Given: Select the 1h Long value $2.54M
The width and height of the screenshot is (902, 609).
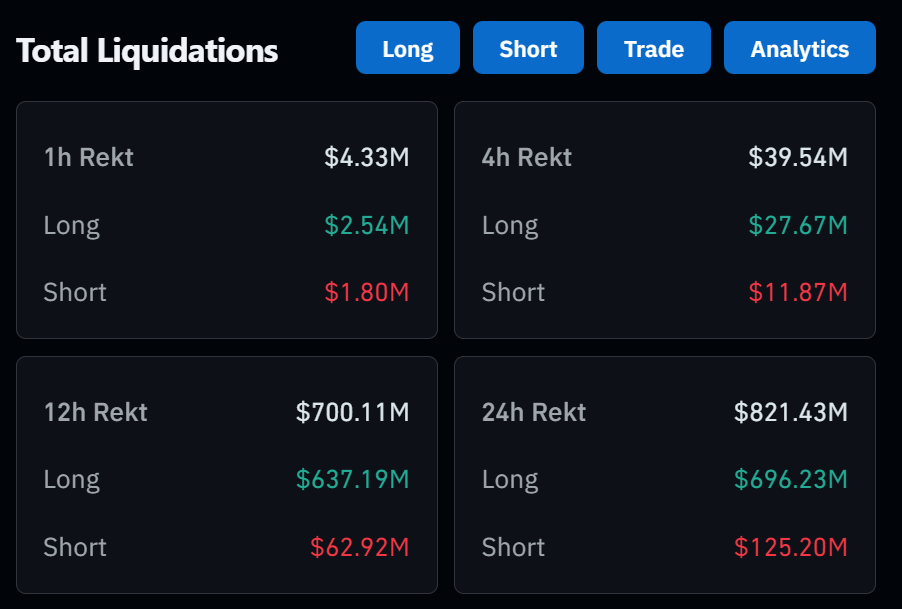Looking at the screenshot, I should [x=367, y=225].
